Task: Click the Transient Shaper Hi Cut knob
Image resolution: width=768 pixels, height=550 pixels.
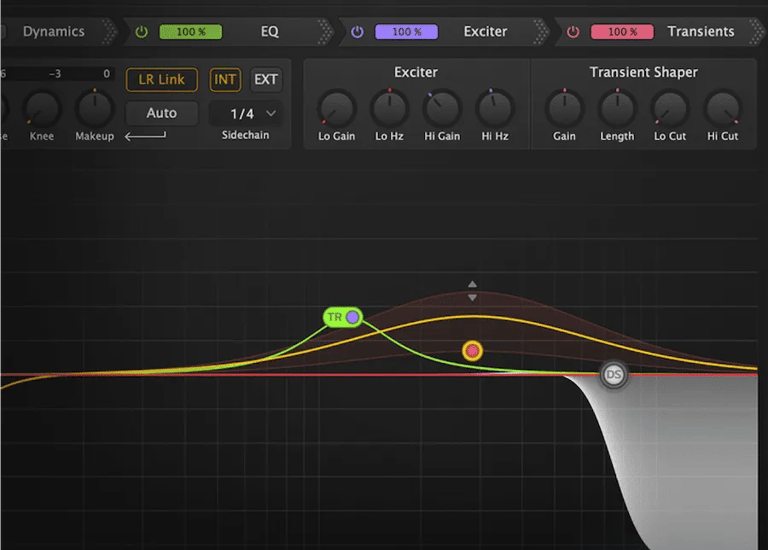Action: coord(723,109)
